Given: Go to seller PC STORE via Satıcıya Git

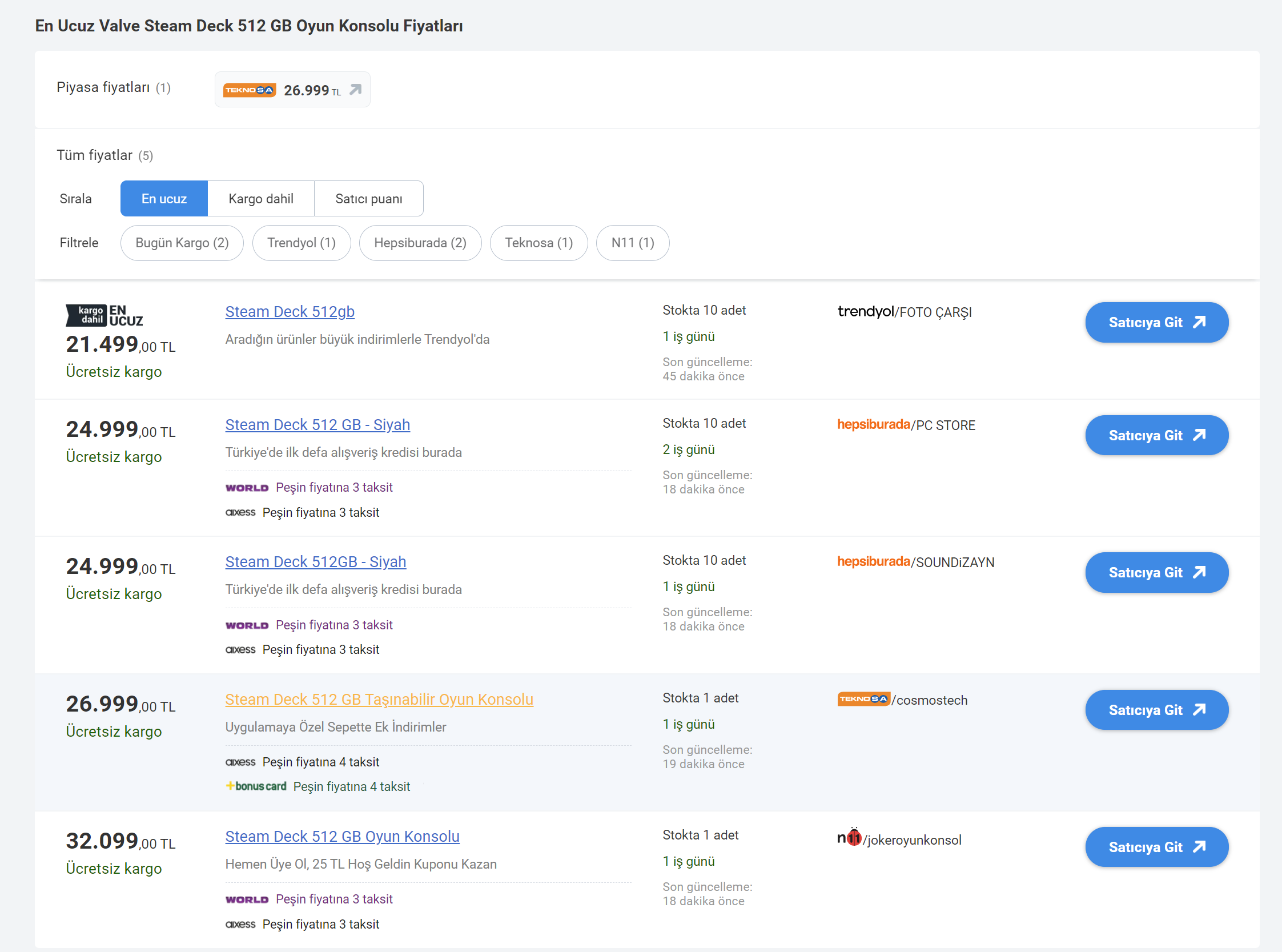Looking at the screenshot, I should 1157,436.
